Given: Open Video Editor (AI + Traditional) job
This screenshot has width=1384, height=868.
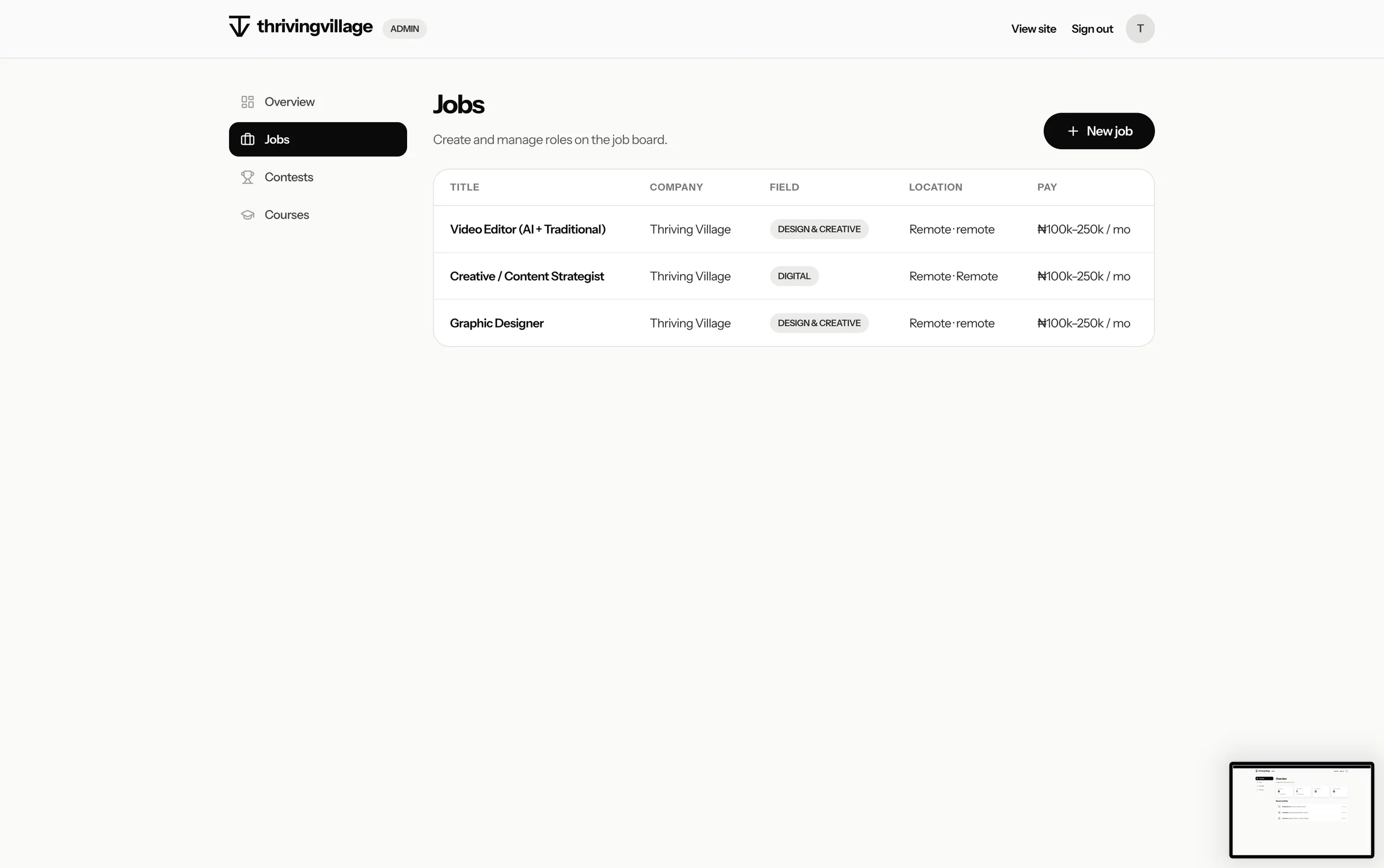Looking at the screenshot, I should (528, 229).
